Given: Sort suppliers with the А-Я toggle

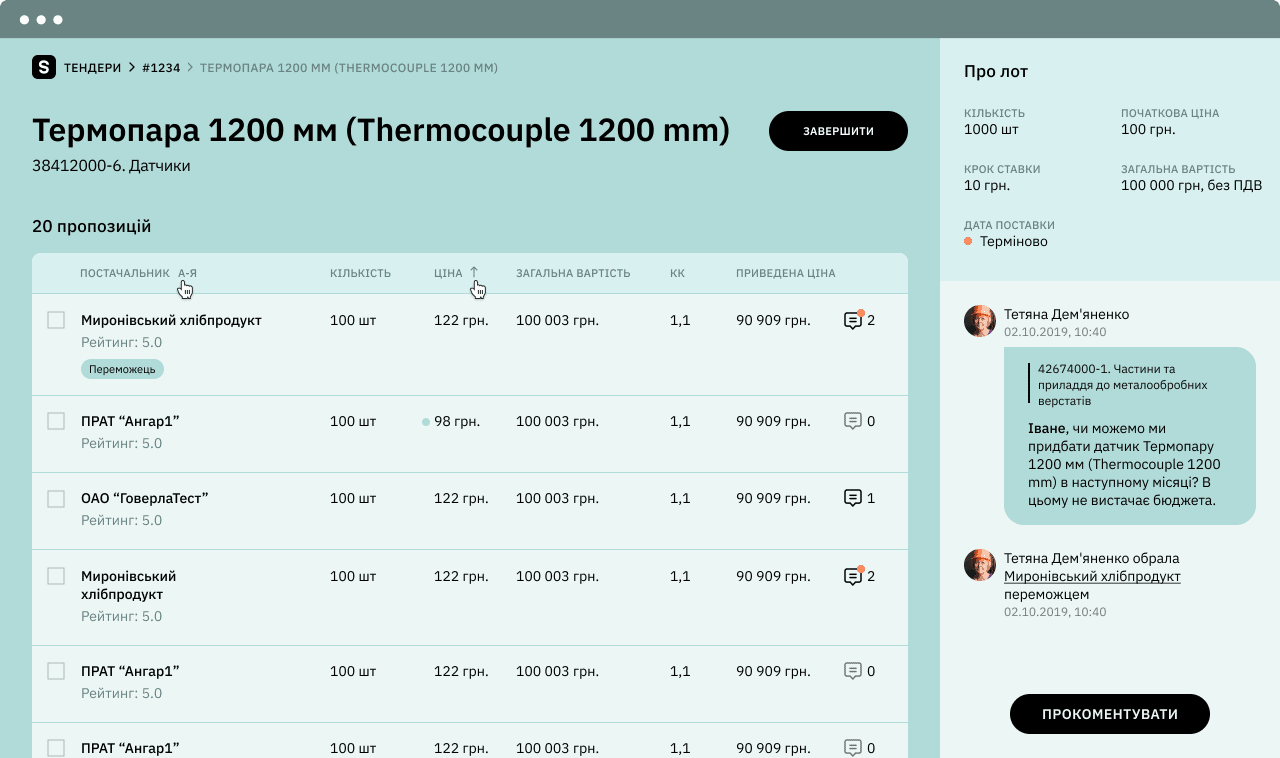Looking at the screenshot, I should (x=187, y=273).
